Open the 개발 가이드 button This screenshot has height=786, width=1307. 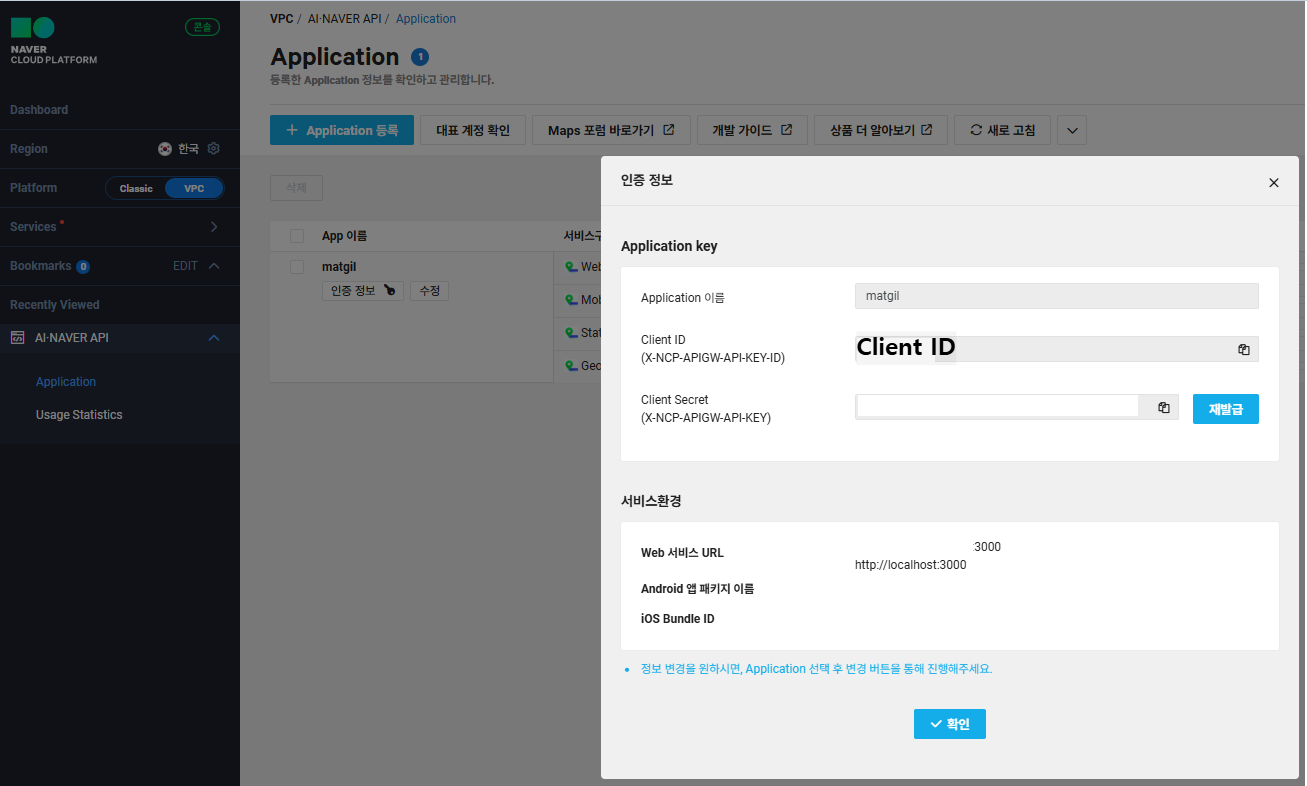[x=752, y=130]
